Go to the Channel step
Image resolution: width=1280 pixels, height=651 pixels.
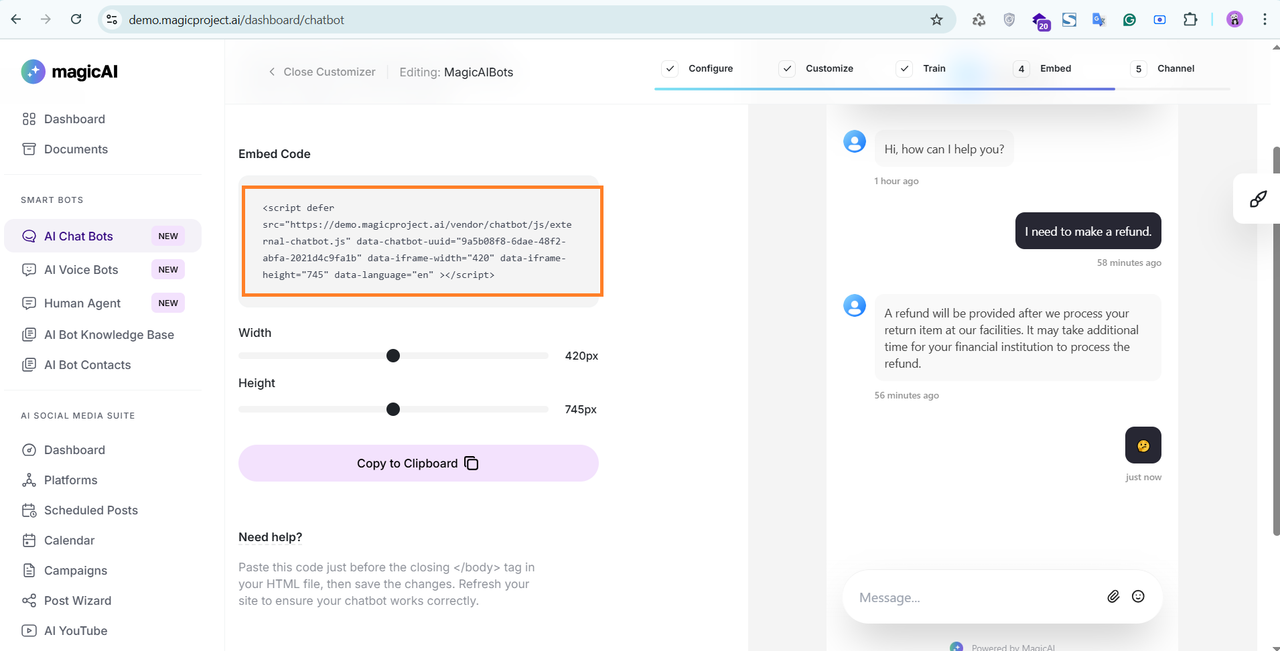point(1163,68)
